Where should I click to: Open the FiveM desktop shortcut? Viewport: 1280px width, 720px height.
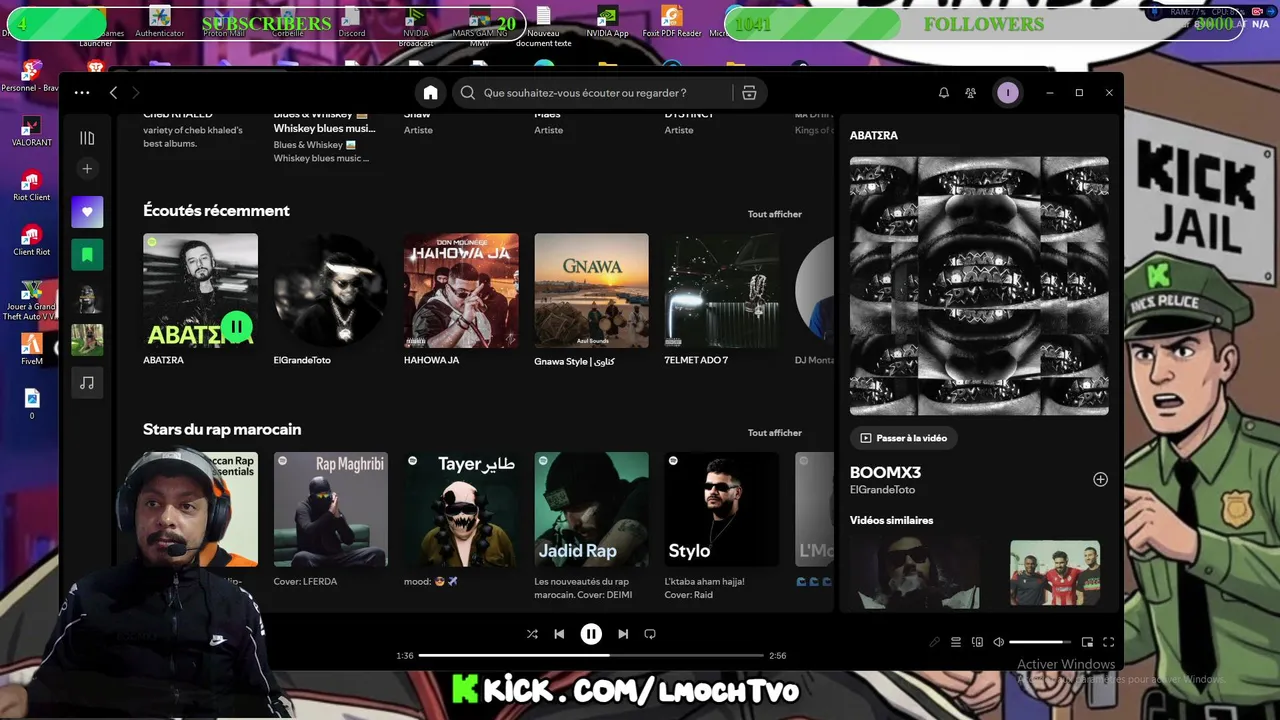pyautogui.click(x=31, y=351)
